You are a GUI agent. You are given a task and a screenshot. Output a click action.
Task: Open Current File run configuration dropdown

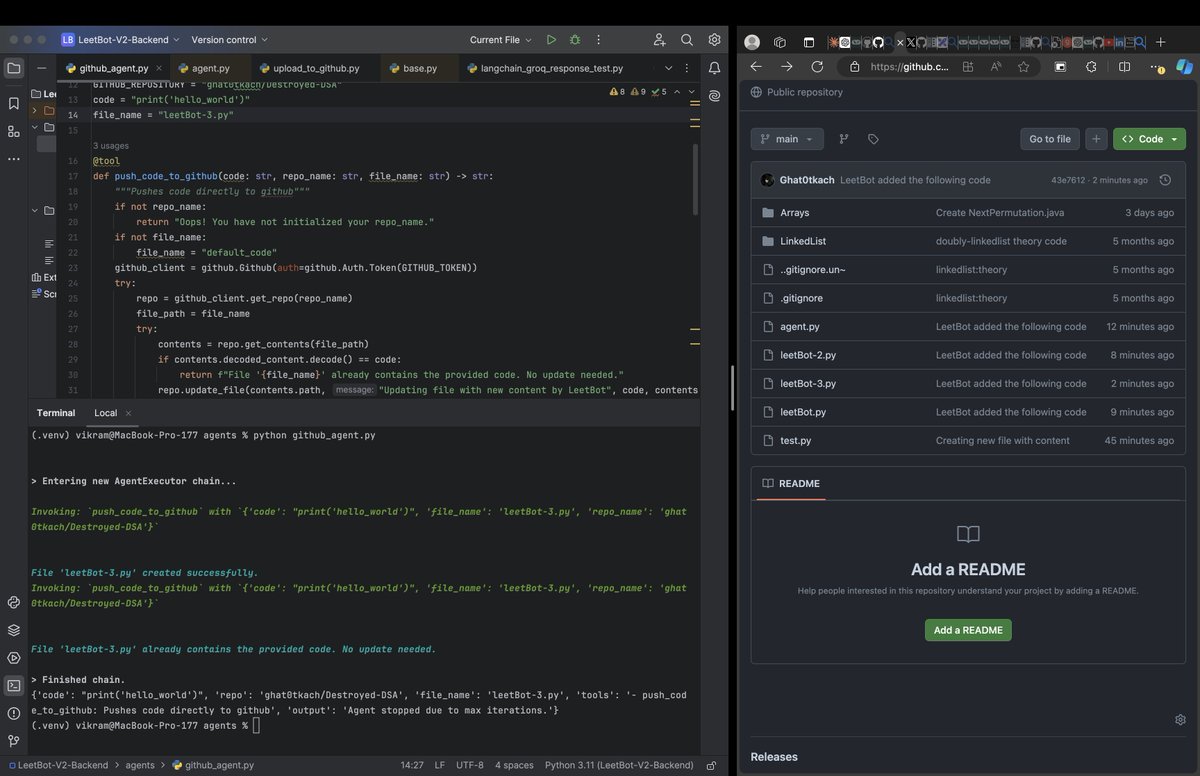(x=501, y=40)
